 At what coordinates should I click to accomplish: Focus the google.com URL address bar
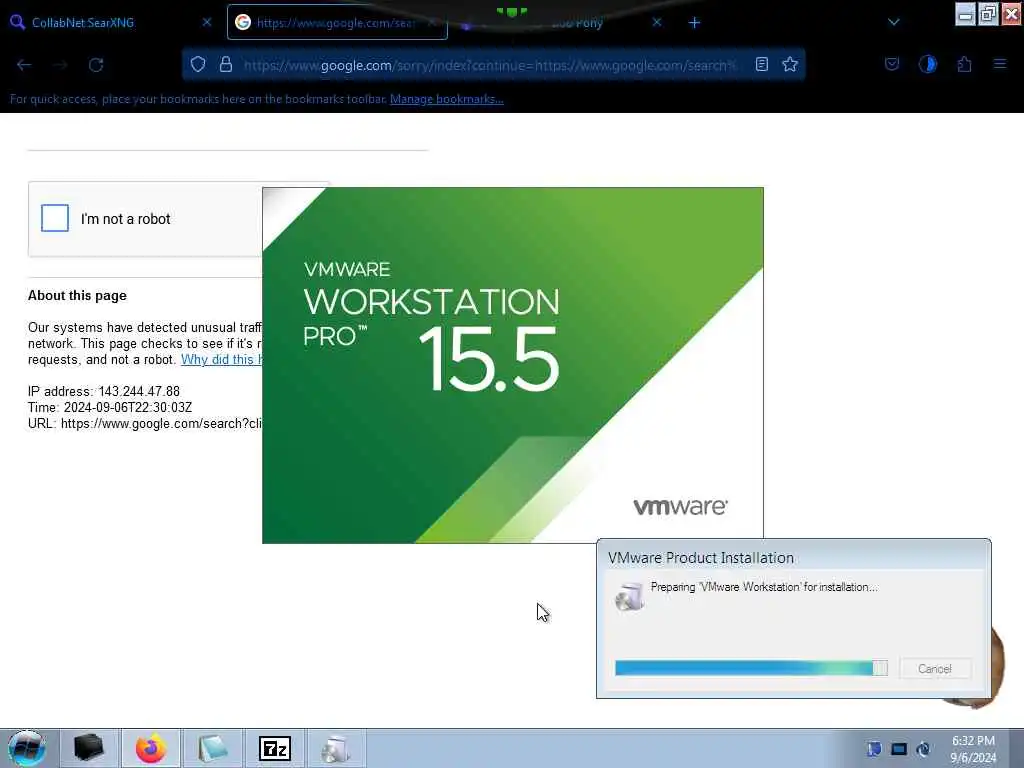[490, 65]
